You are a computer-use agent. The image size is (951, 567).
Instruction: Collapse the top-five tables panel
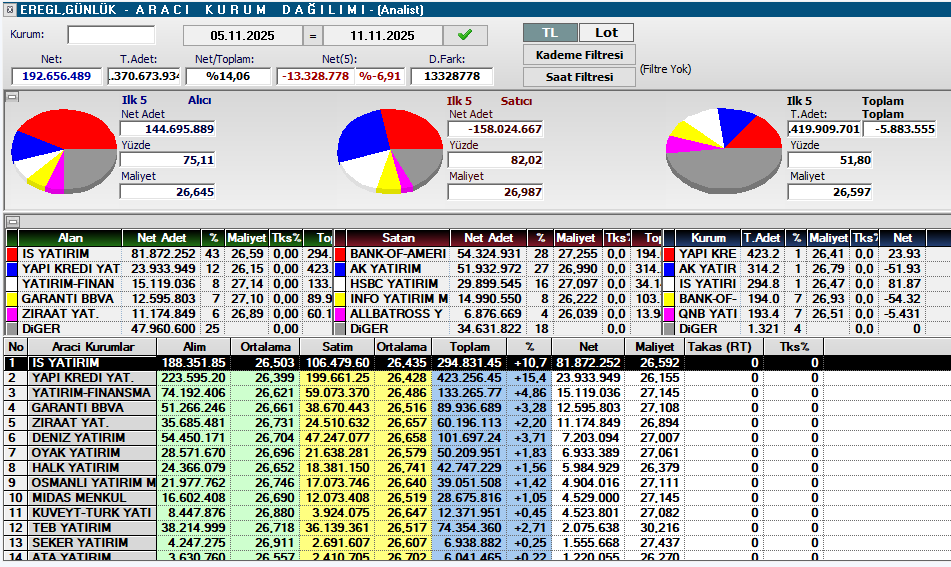pyautogui.click(x=11, y=221)
